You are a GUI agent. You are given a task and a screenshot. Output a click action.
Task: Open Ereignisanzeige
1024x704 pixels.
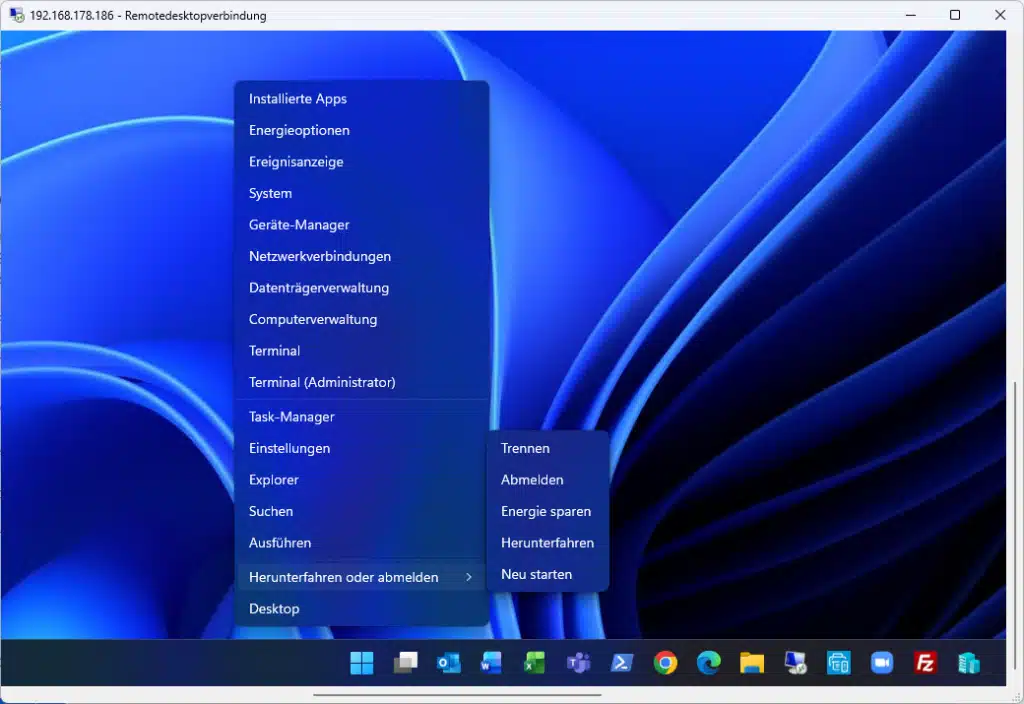click(361, 161)
